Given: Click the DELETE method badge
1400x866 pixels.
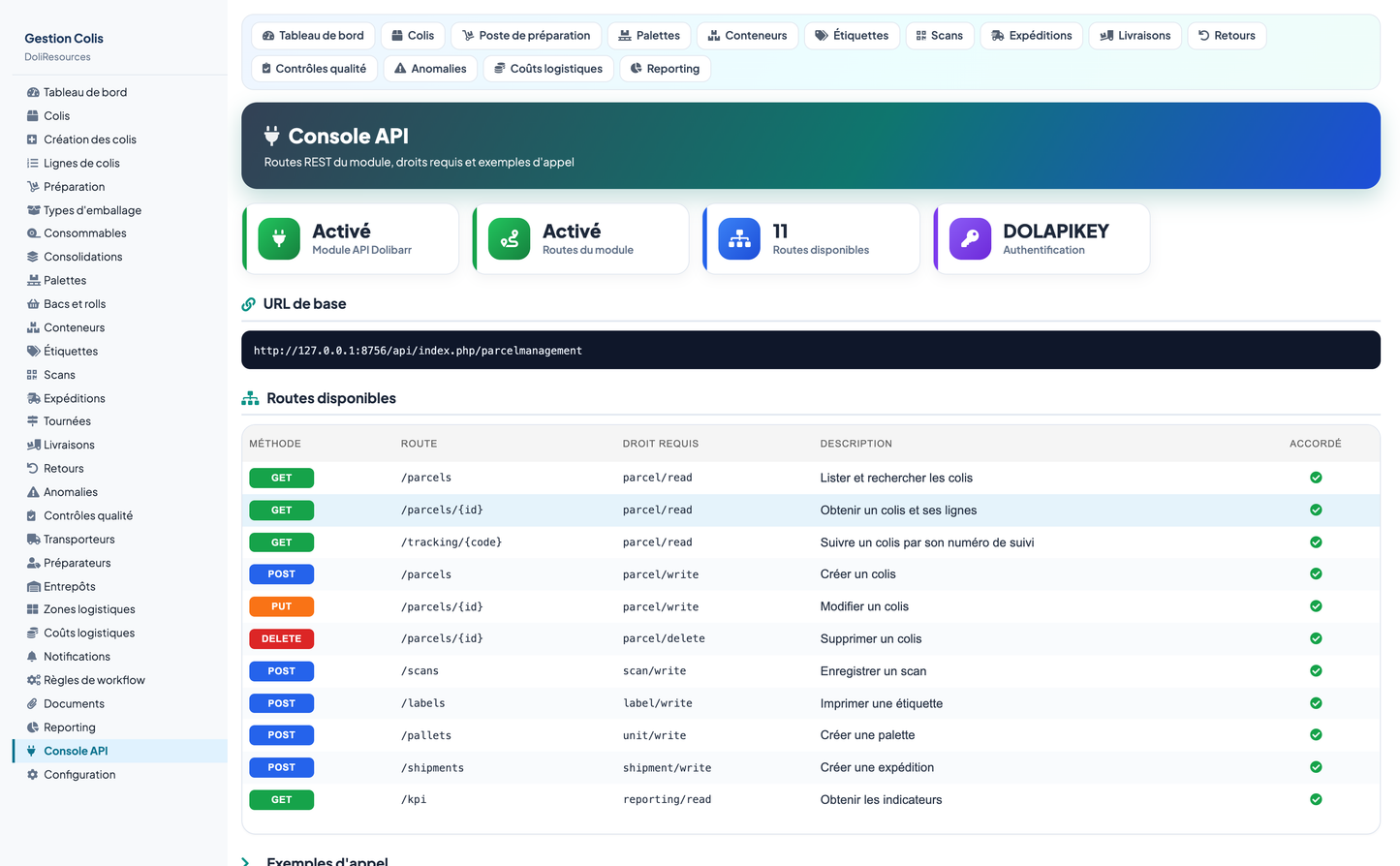Looking at the screenshot, I should coord(281,638).
